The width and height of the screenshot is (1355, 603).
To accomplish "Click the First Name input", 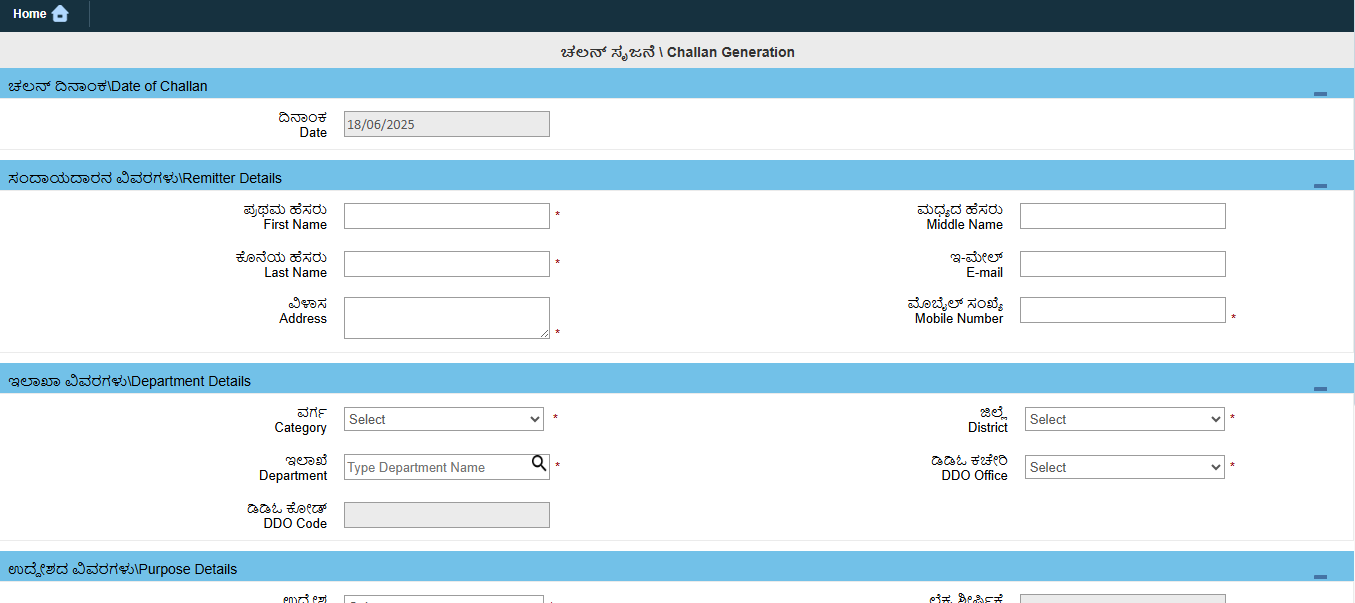I will click(x=446, y=215).
